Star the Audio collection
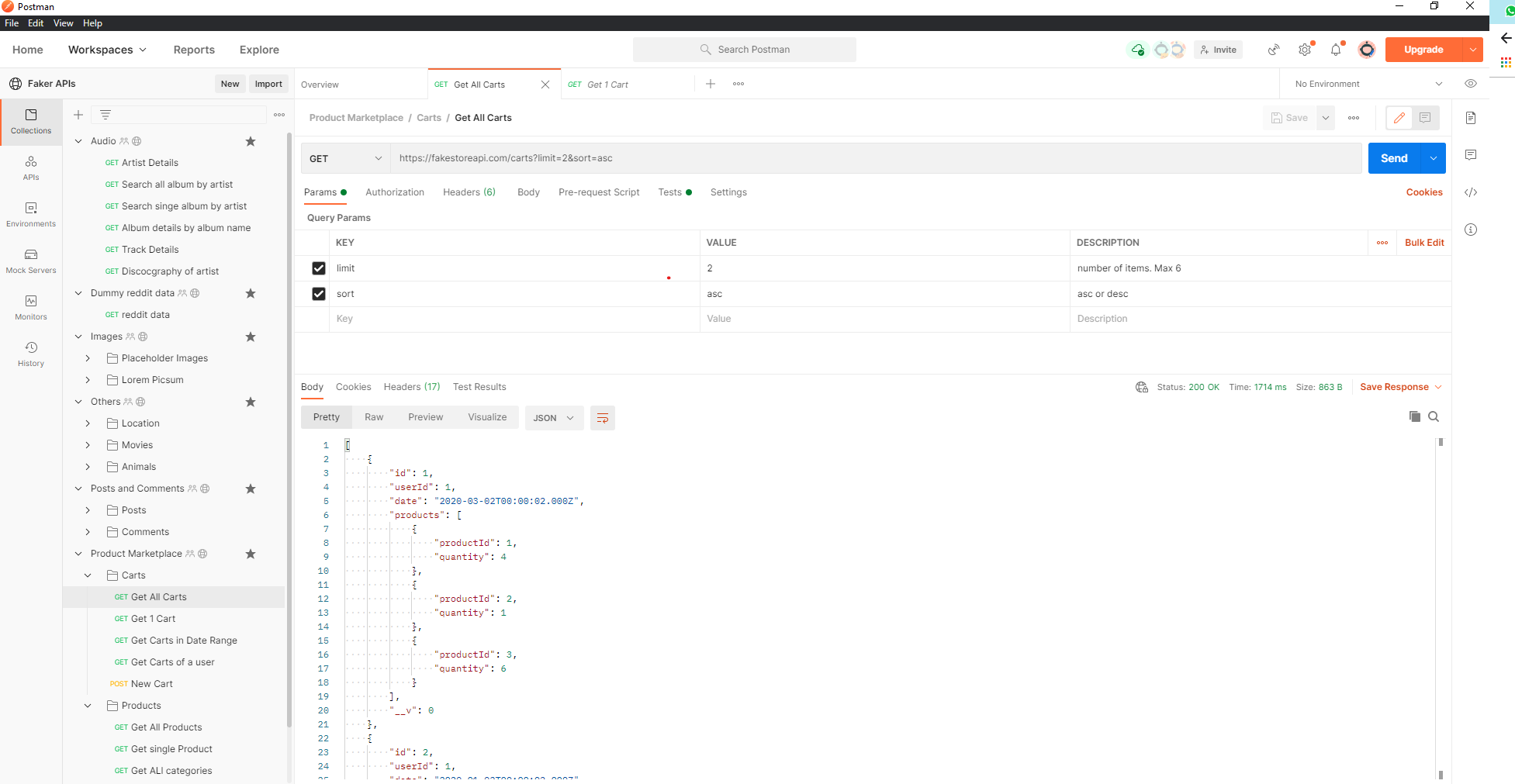This screenshot has width=1515, height=784. pyautogui.click(x=251, y=141)
